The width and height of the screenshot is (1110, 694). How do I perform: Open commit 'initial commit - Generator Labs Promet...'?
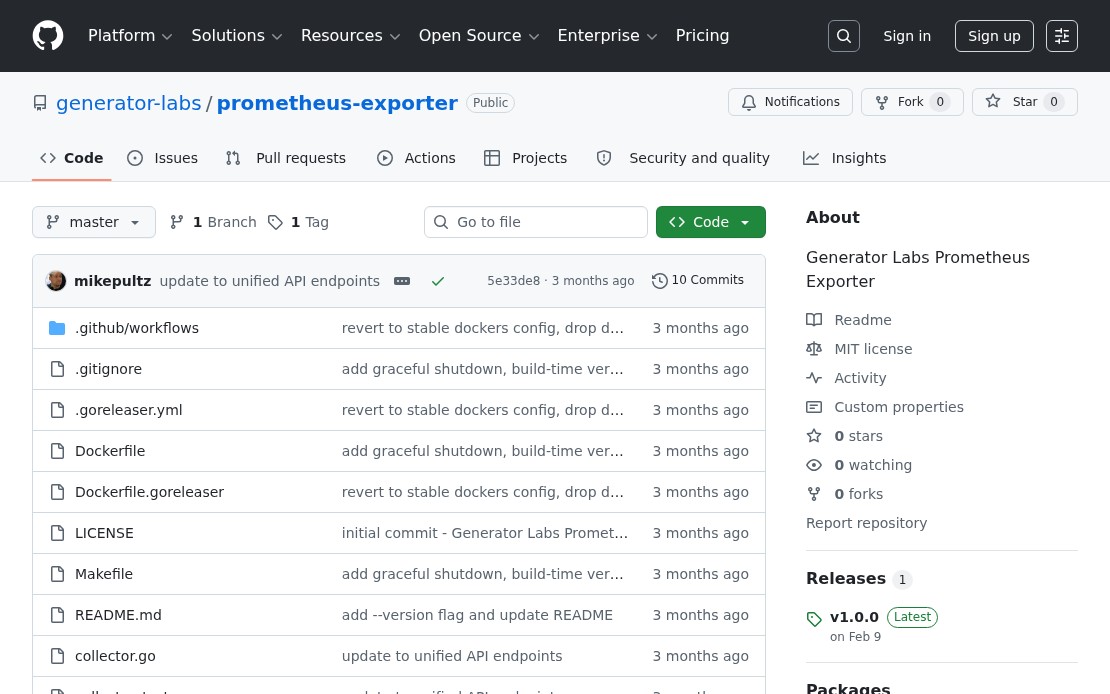coord(485,533)
